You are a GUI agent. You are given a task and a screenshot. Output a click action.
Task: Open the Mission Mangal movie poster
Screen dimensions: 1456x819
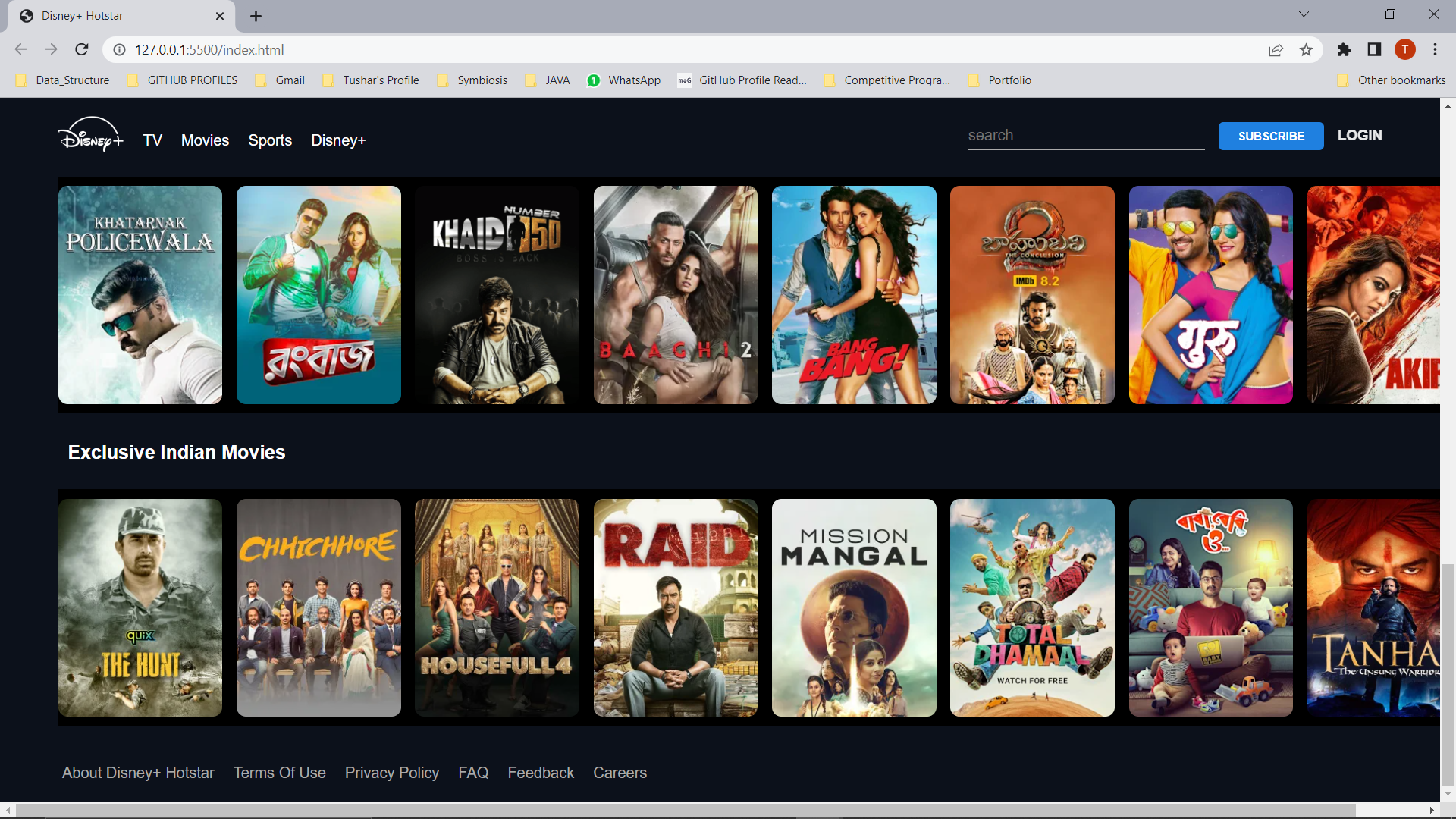pos(854,607)
